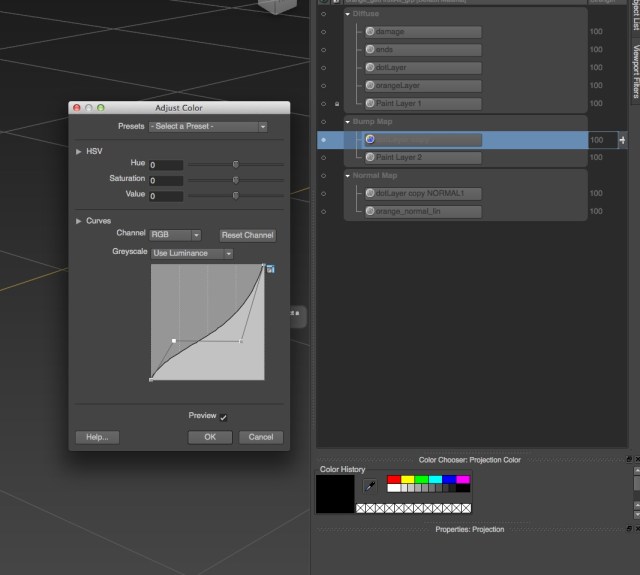Viewport: 640px width, 575px height.
Task: Click the icon right of the selected layer's strength
Action: tap(622, 140)
